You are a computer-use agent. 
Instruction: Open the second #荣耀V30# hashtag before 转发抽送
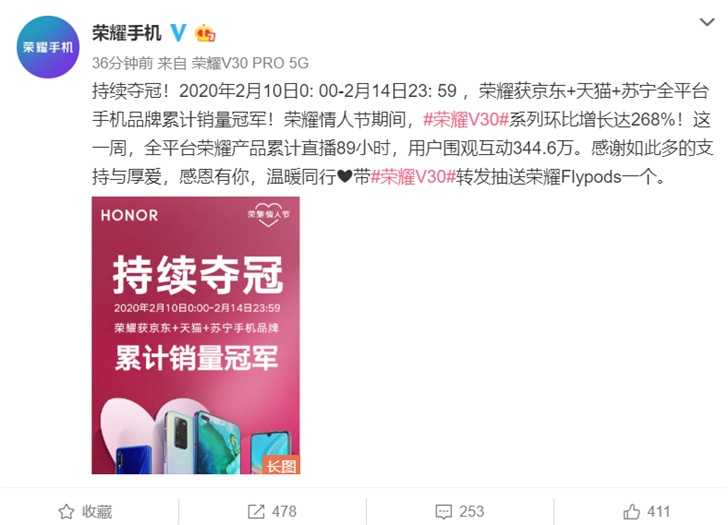point(413,177)
